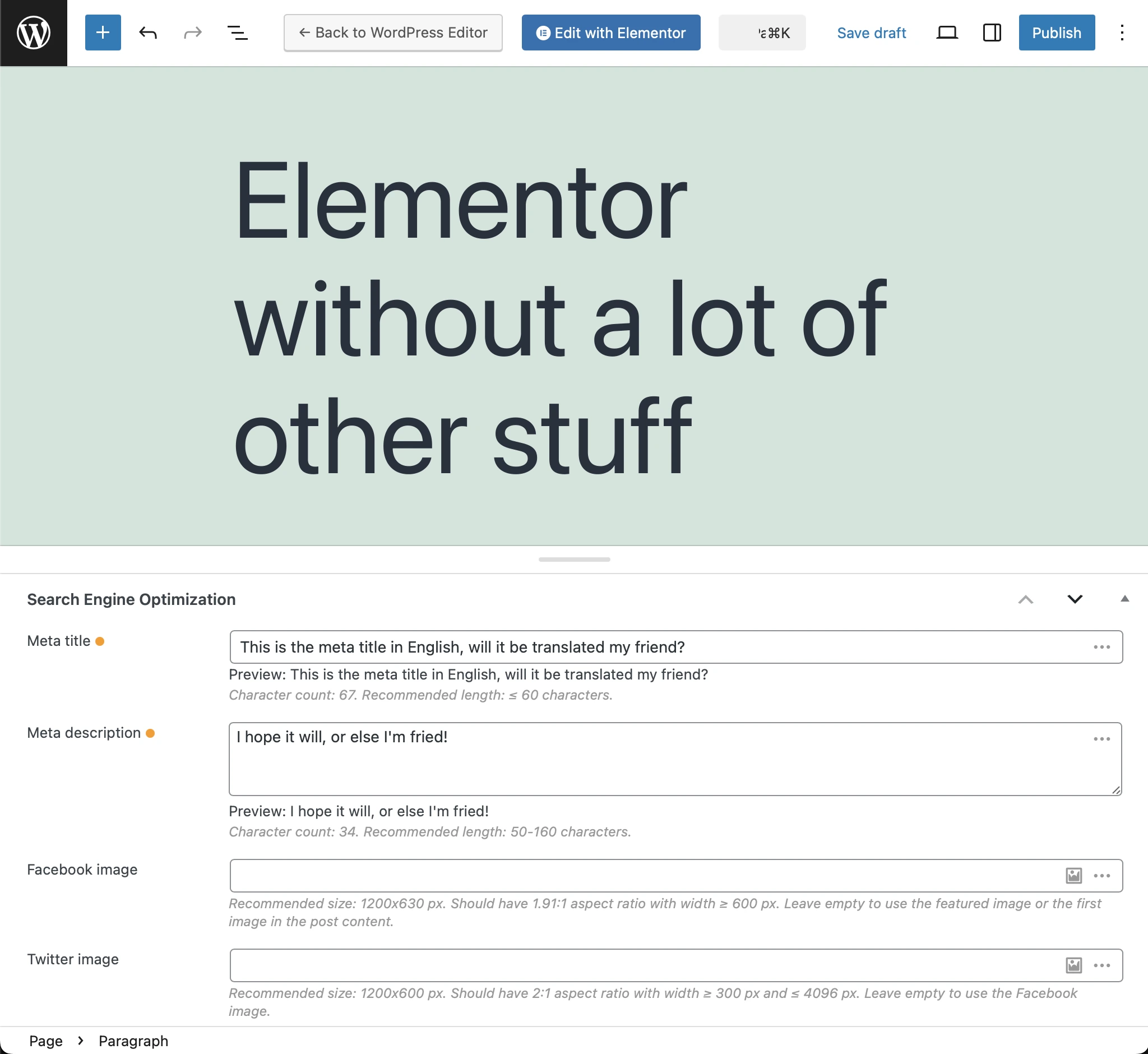Expand the SEO section downward chevron
Screen dimensions: 1148x1054
1075,599
